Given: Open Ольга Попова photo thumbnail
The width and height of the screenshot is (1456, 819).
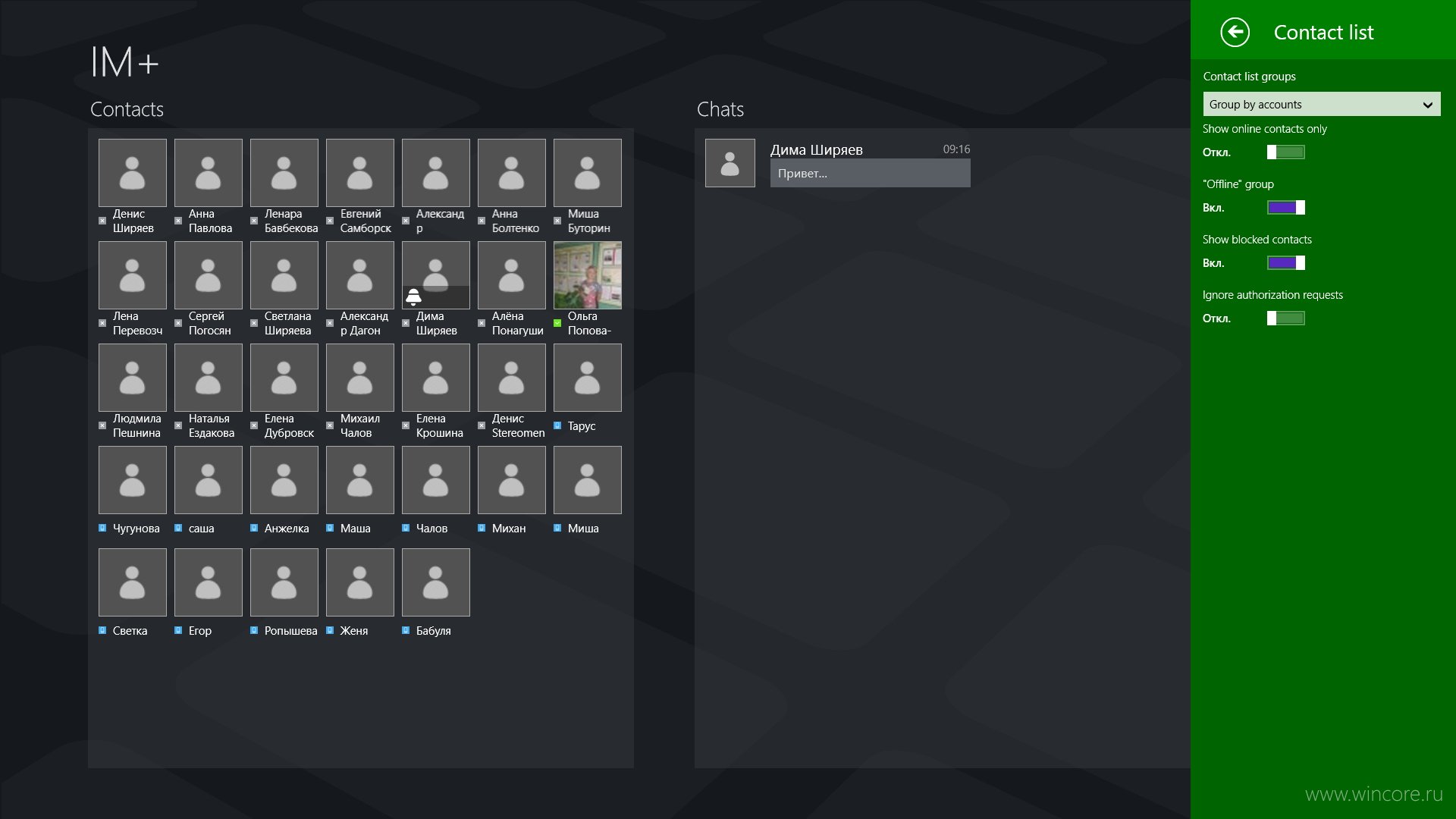Looking at the screenshot, I should click(588, 275).
